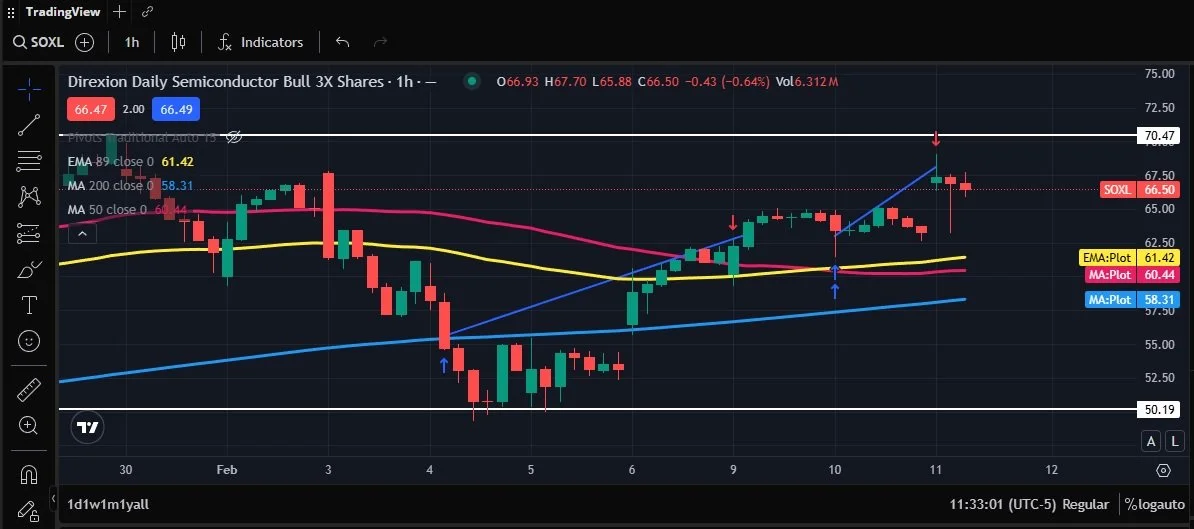Image resolution: width=1194 pixels, height=529 pixels.
Task: Click the 70.47 horizontal line price label
Action: pyautogui.click(x=1158, y=136)
